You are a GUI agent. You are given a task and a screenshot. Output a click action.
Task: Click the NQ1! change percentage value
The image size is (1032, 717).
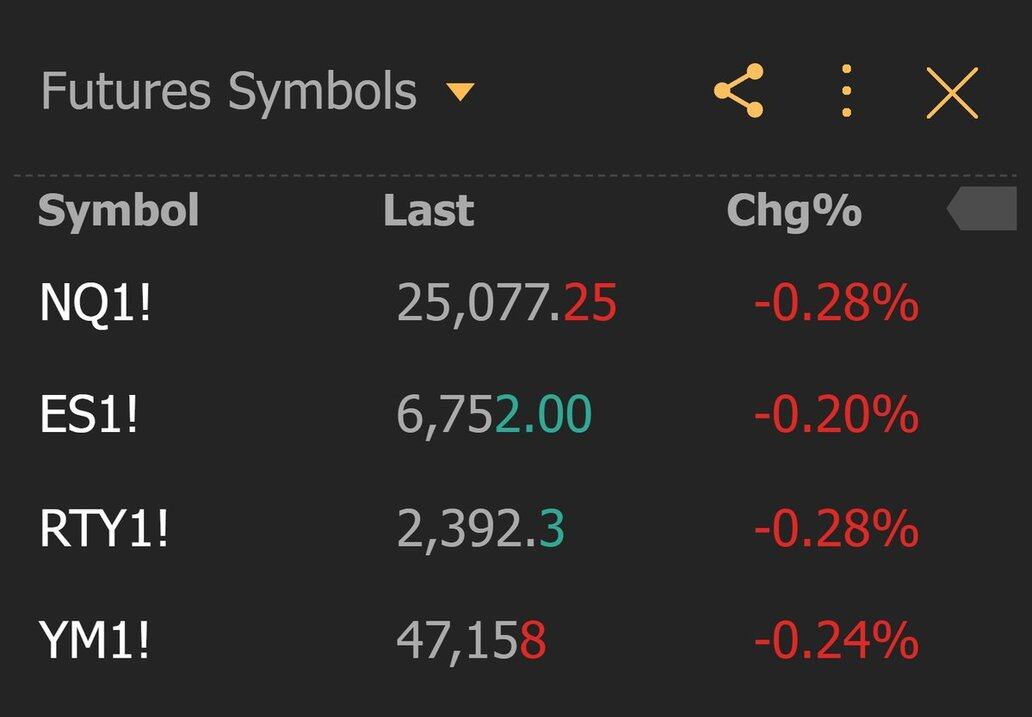836,303
